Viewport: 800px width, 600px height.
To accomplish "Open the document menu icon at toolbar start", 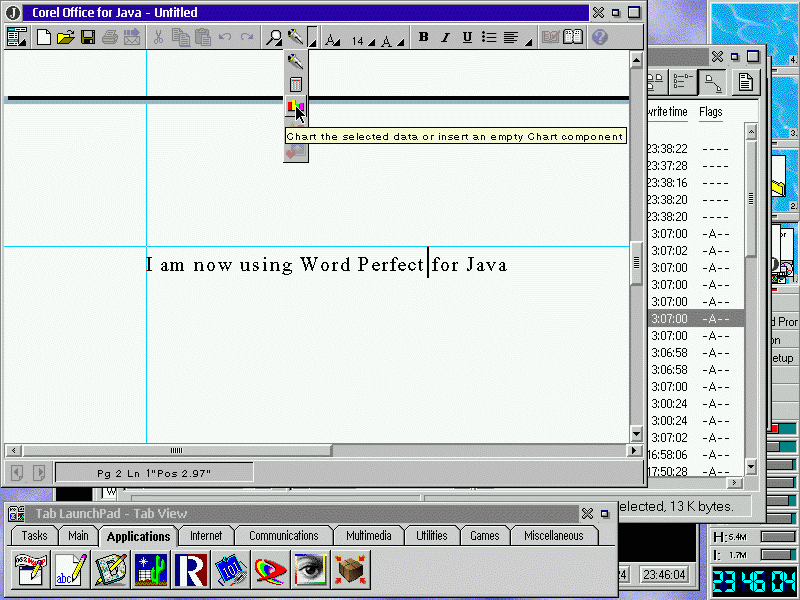I will pyautogui.click(x=17, y=37).
